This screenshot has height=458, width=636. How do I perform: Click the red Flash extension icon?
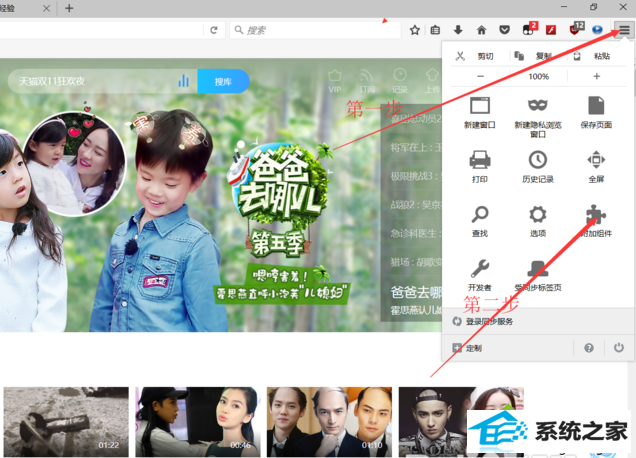pyautogui.click(x=551, y=30)
